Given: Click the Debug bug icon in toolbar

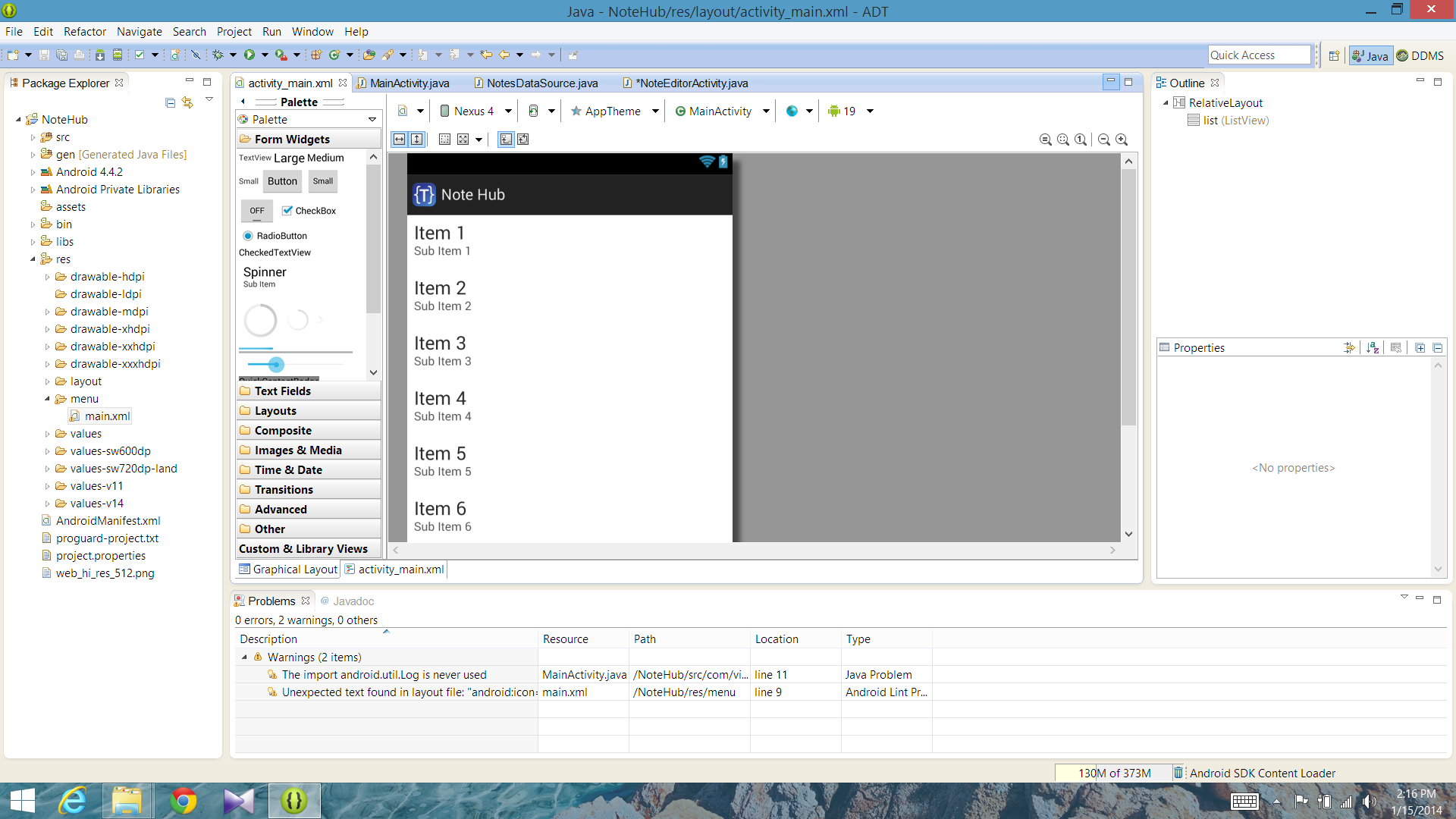Looking at the screenshot, I should click(x=218, y=55).
